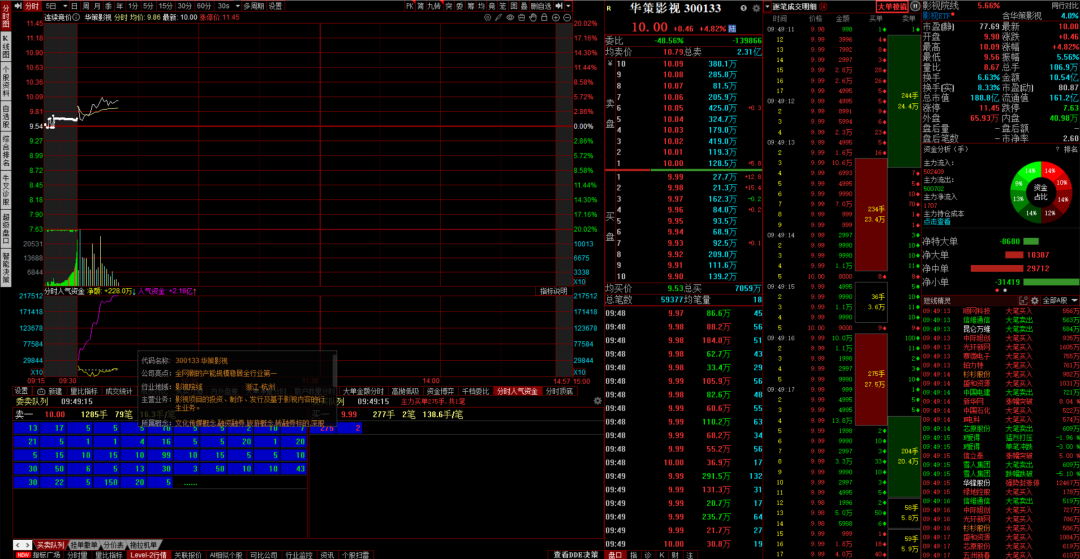Click the pin icon in 短线精灵 header
The width and height of the screenshot is (1080, 559).
[1024, 301]
